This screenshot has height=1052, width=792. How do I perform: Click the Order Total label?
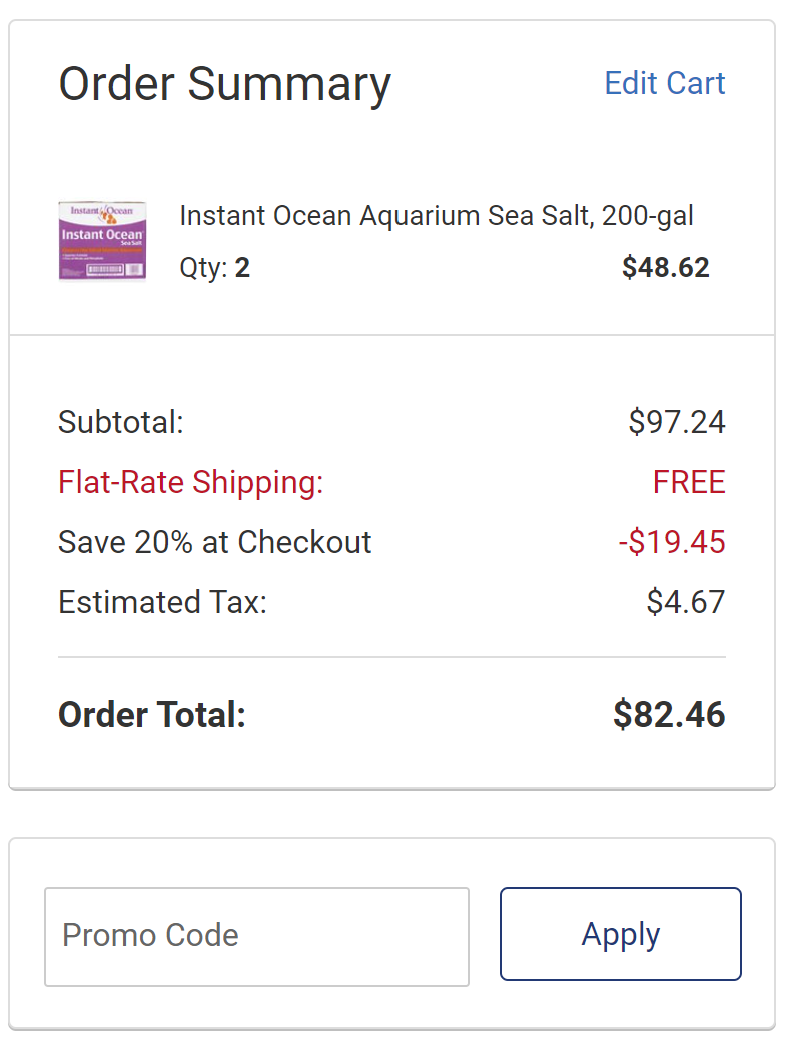coord(152,715)
